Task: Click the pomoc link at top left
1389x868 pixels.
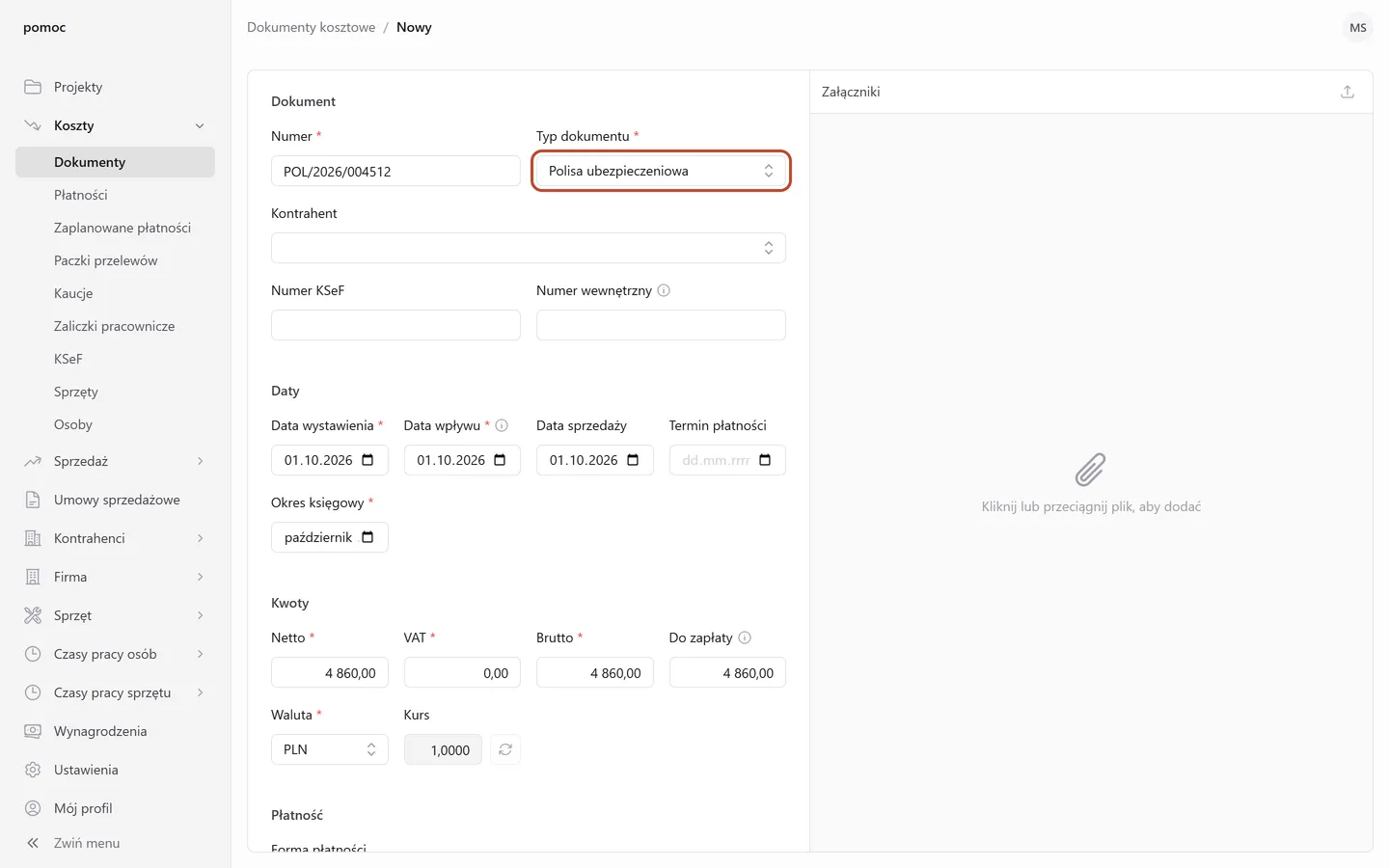Action: (x=44, y=27)
